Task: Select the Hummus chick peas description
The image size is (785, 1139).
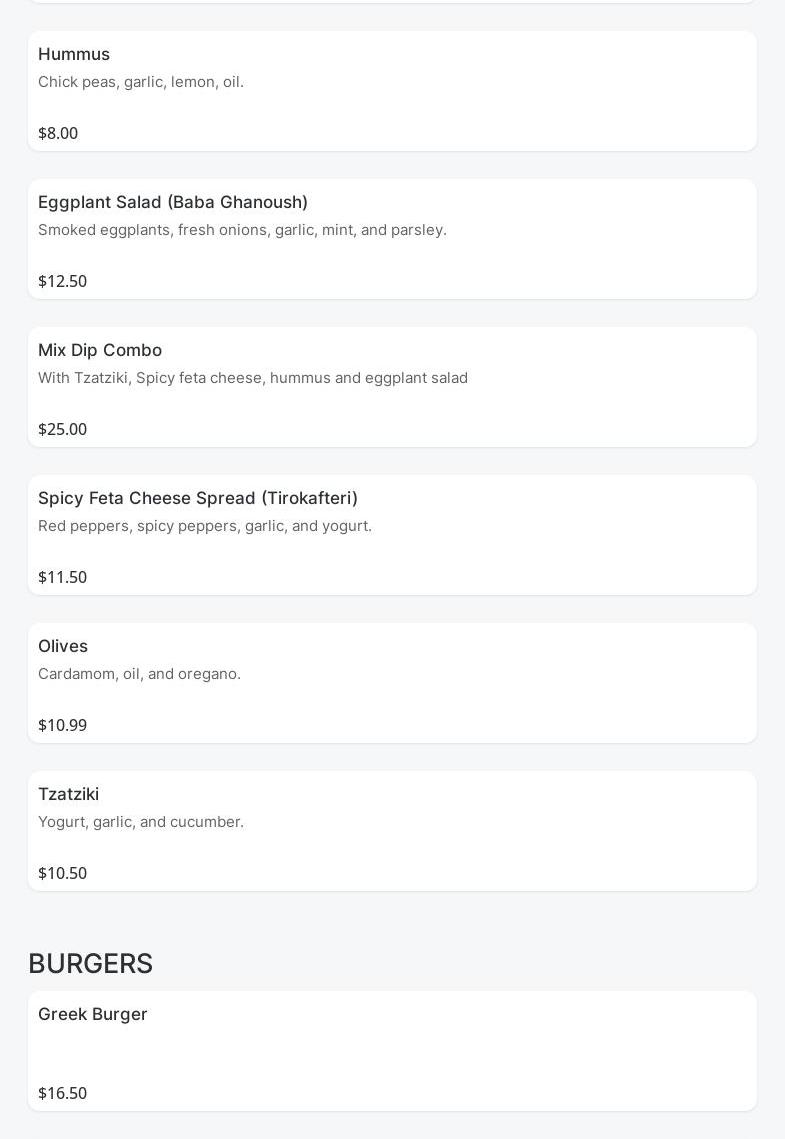Action: pyautogui.click(x=141, y=82)
